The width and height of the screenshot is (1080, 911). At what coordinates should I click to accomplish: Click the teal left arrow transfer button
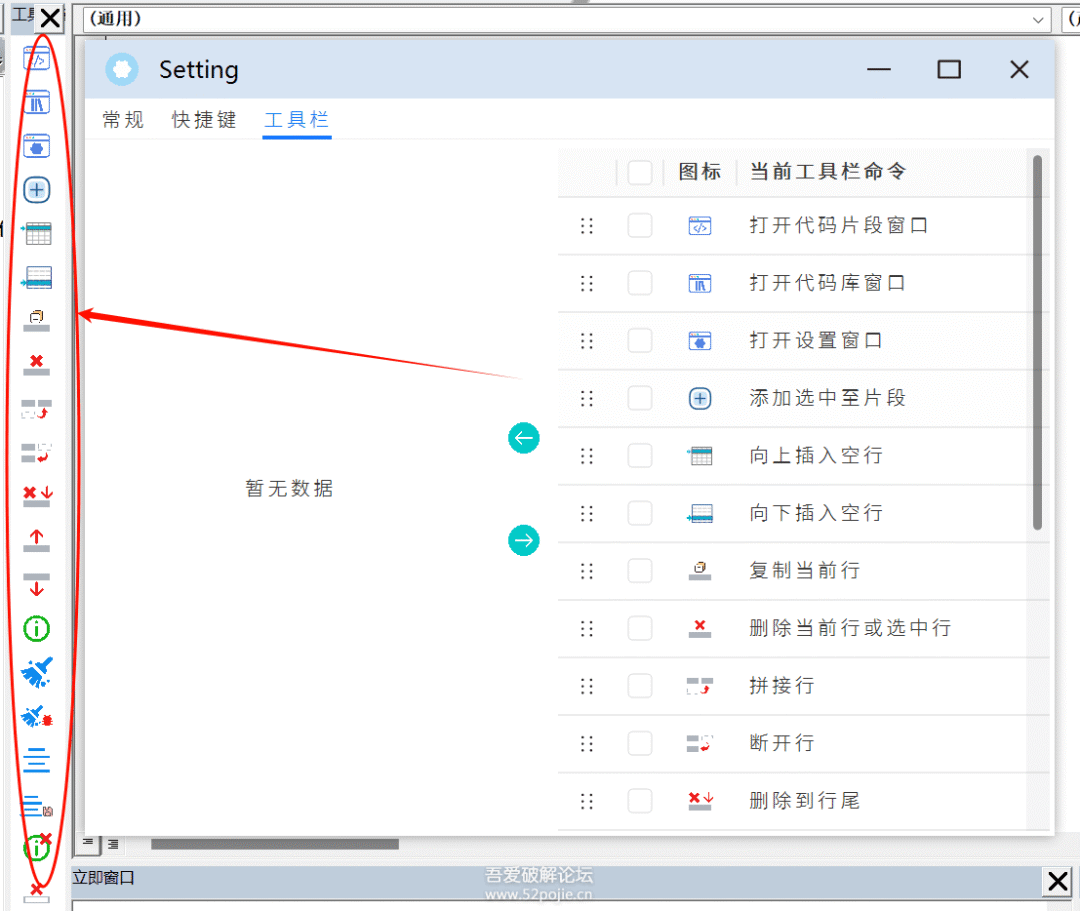(523, 438)
